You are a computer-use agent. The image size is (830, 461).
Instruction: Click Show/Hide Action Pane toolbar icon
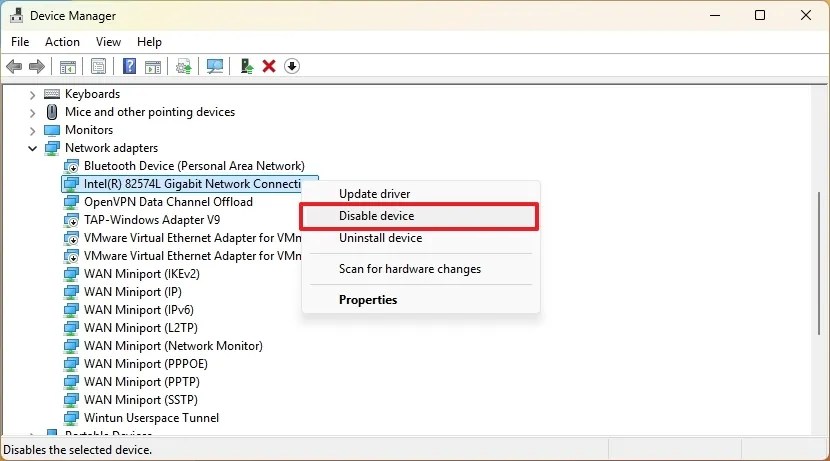tap(153, 67)
